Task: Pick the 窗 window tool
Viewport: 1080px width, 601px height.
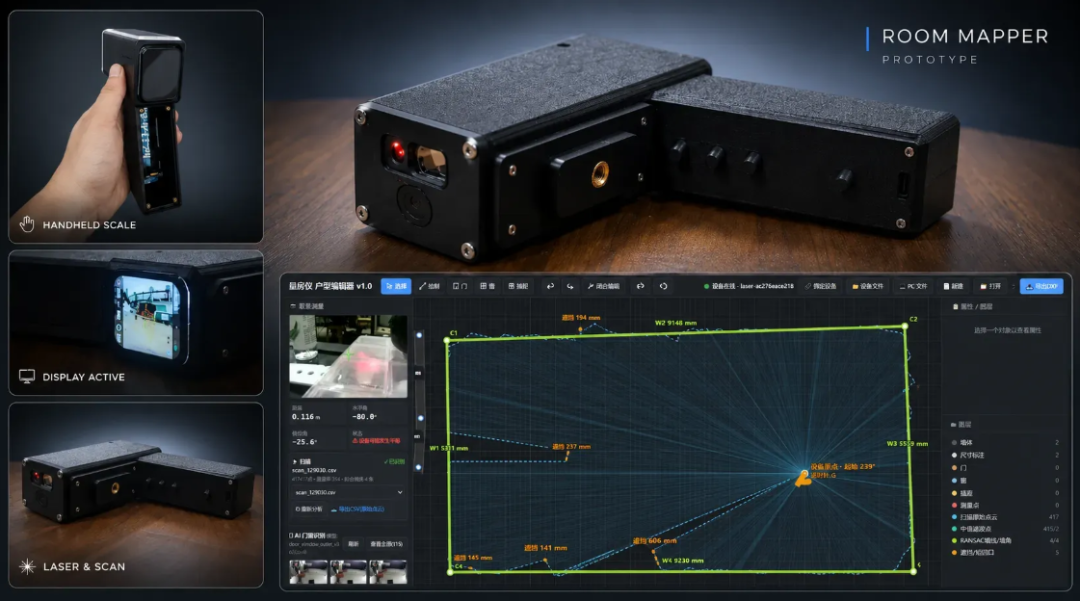Action: [x=488, y=286]
